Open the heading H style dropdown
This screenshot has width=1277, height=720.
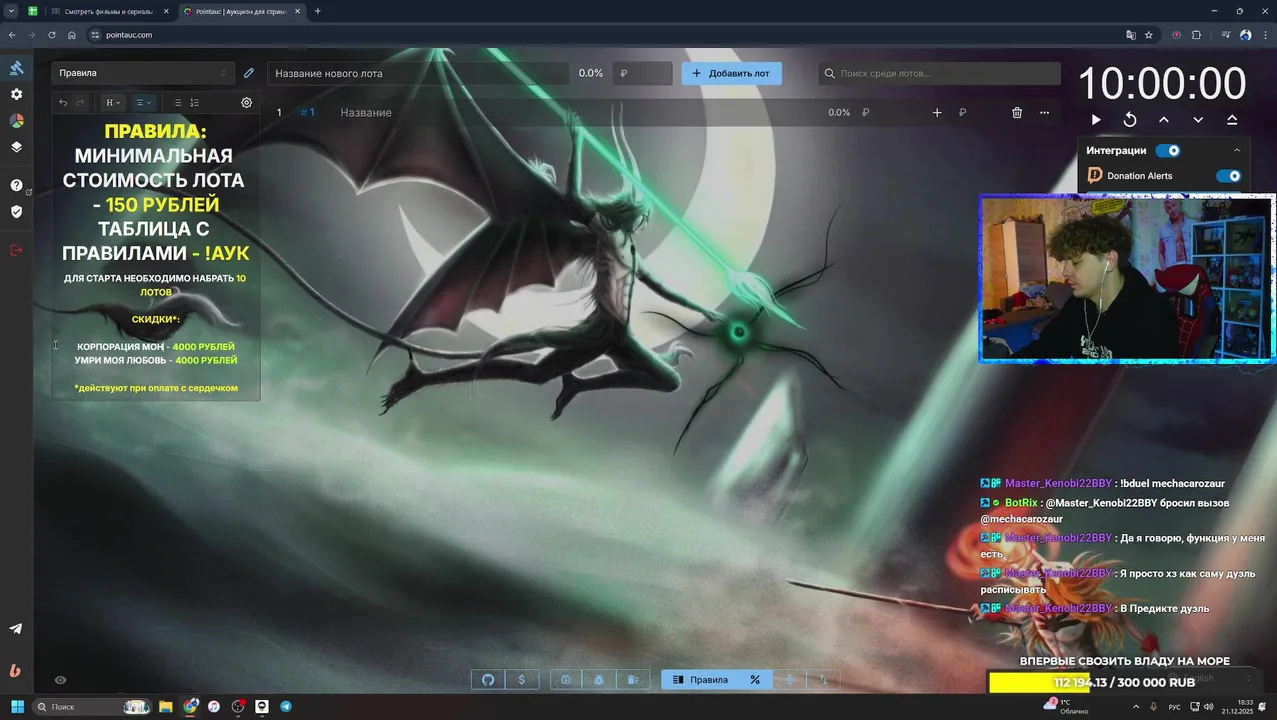113,102
